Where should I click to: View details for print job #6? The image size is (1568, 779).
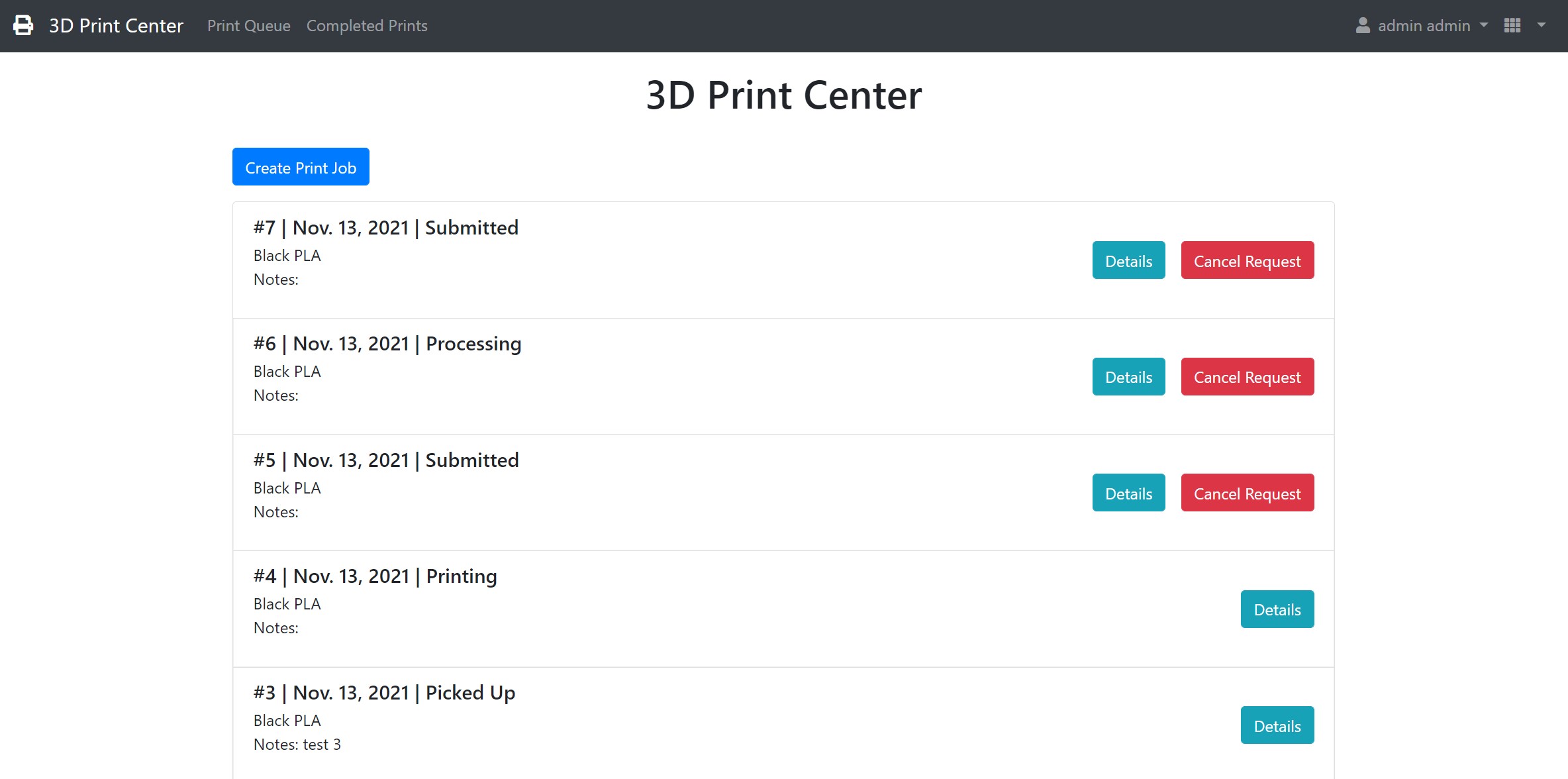point(1128,377)
